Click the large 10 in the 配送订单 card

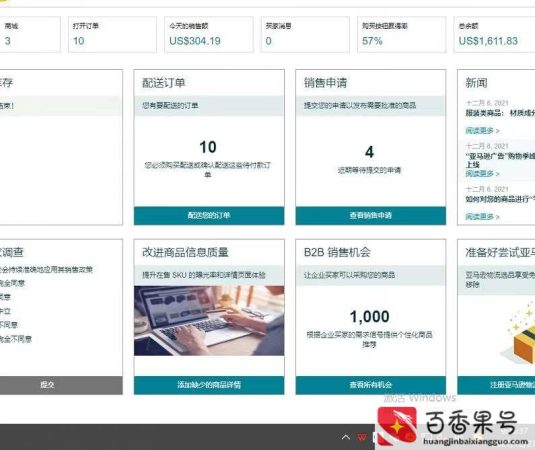(208, 147)
